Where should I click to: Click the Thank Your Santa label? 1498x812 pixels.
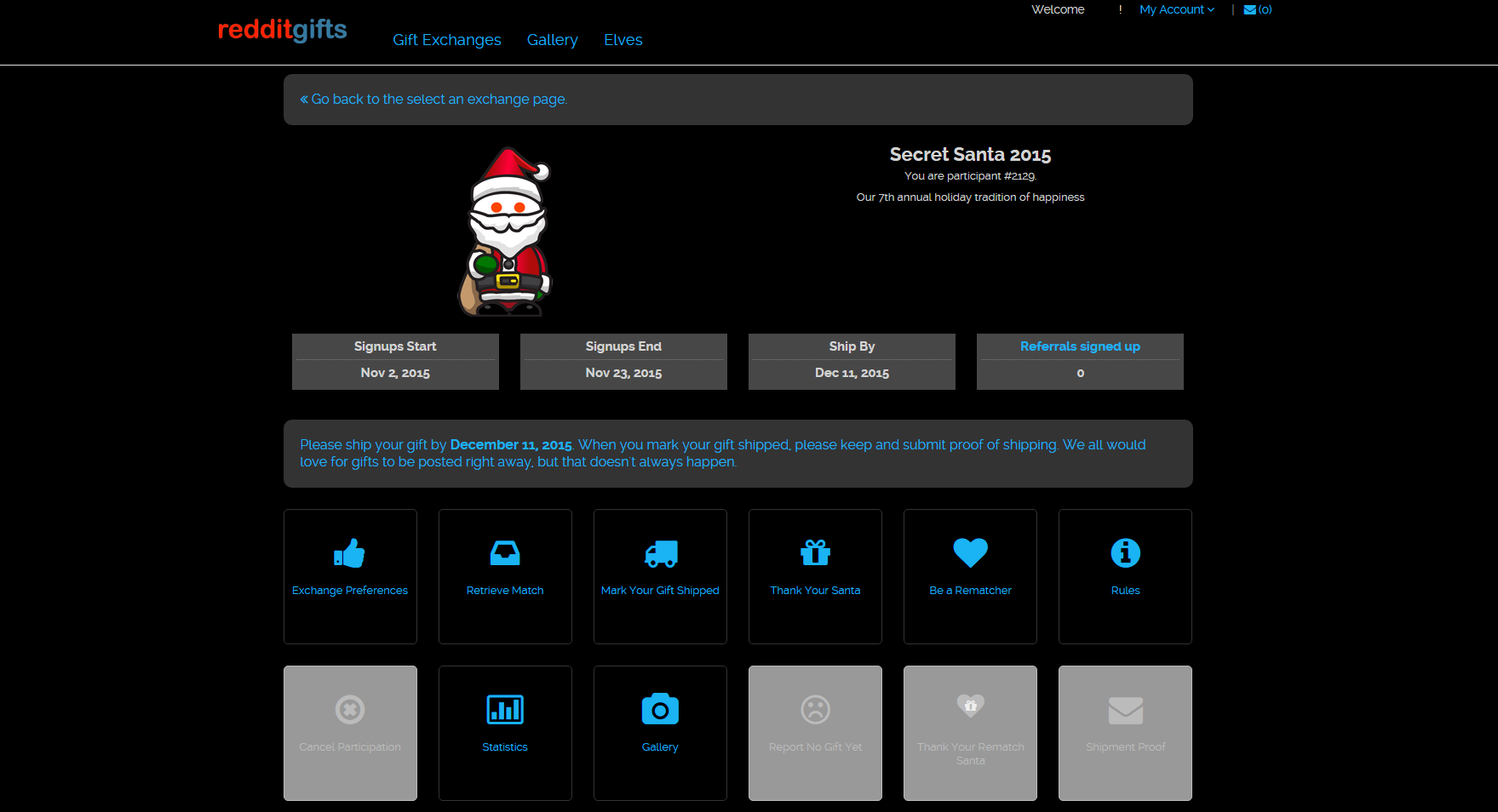click(x=816, y=591)
